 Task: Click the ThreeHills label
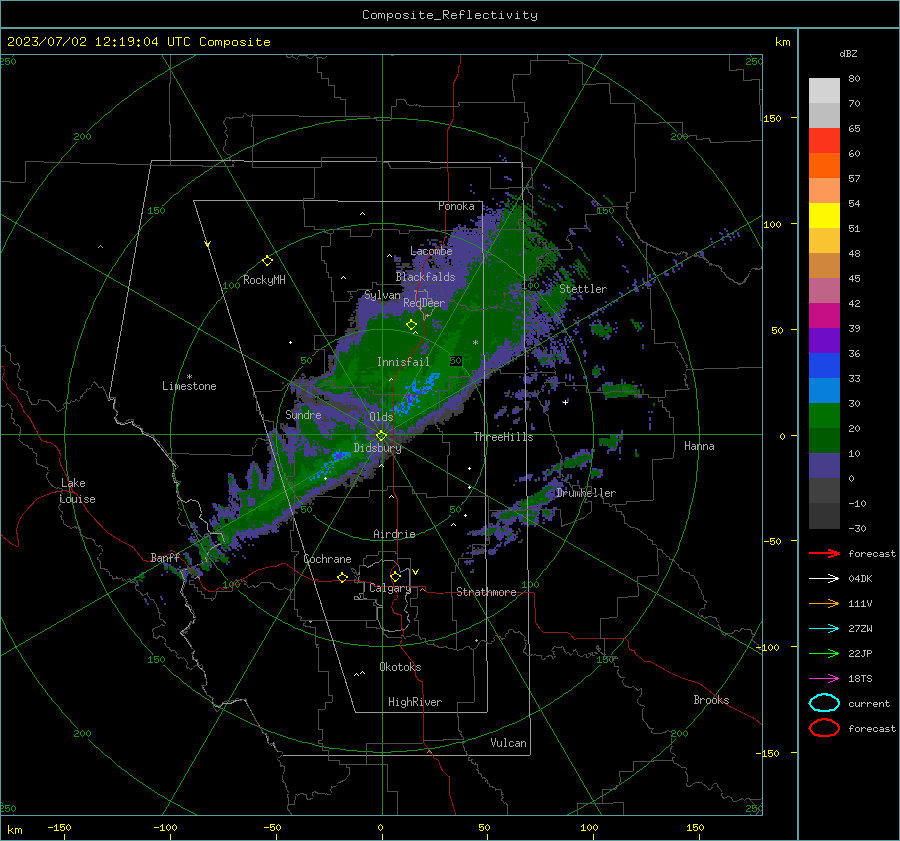(x=503, y=437)
